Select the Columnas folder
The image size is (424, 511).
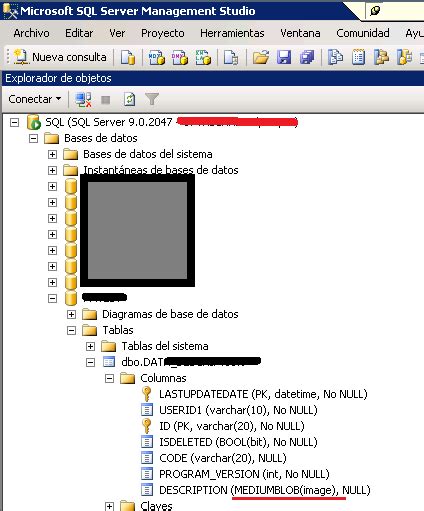pyautogui.click(x=163, y=378)
